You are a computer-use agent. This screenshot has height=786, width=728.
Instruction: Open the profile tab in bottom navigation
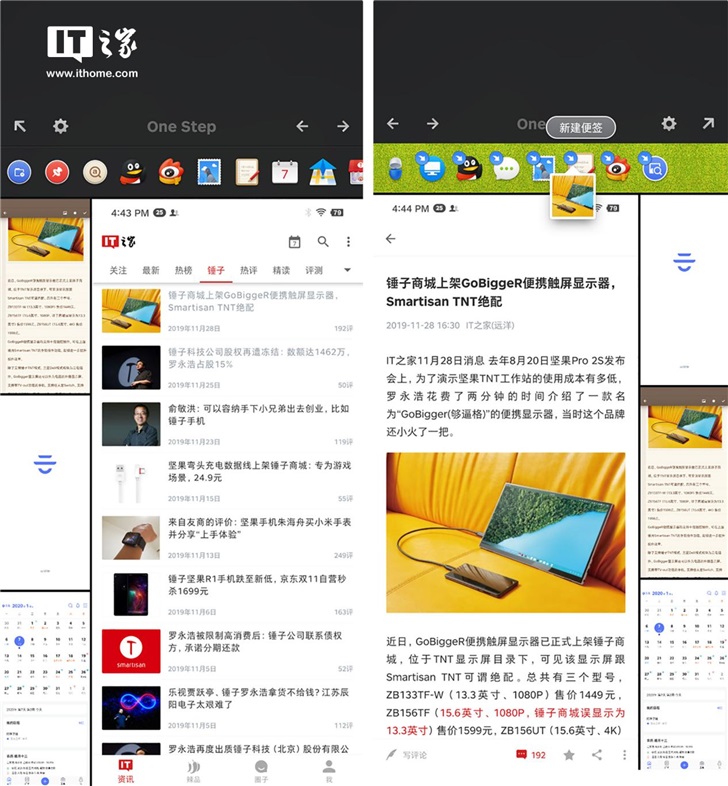(329, 771)
